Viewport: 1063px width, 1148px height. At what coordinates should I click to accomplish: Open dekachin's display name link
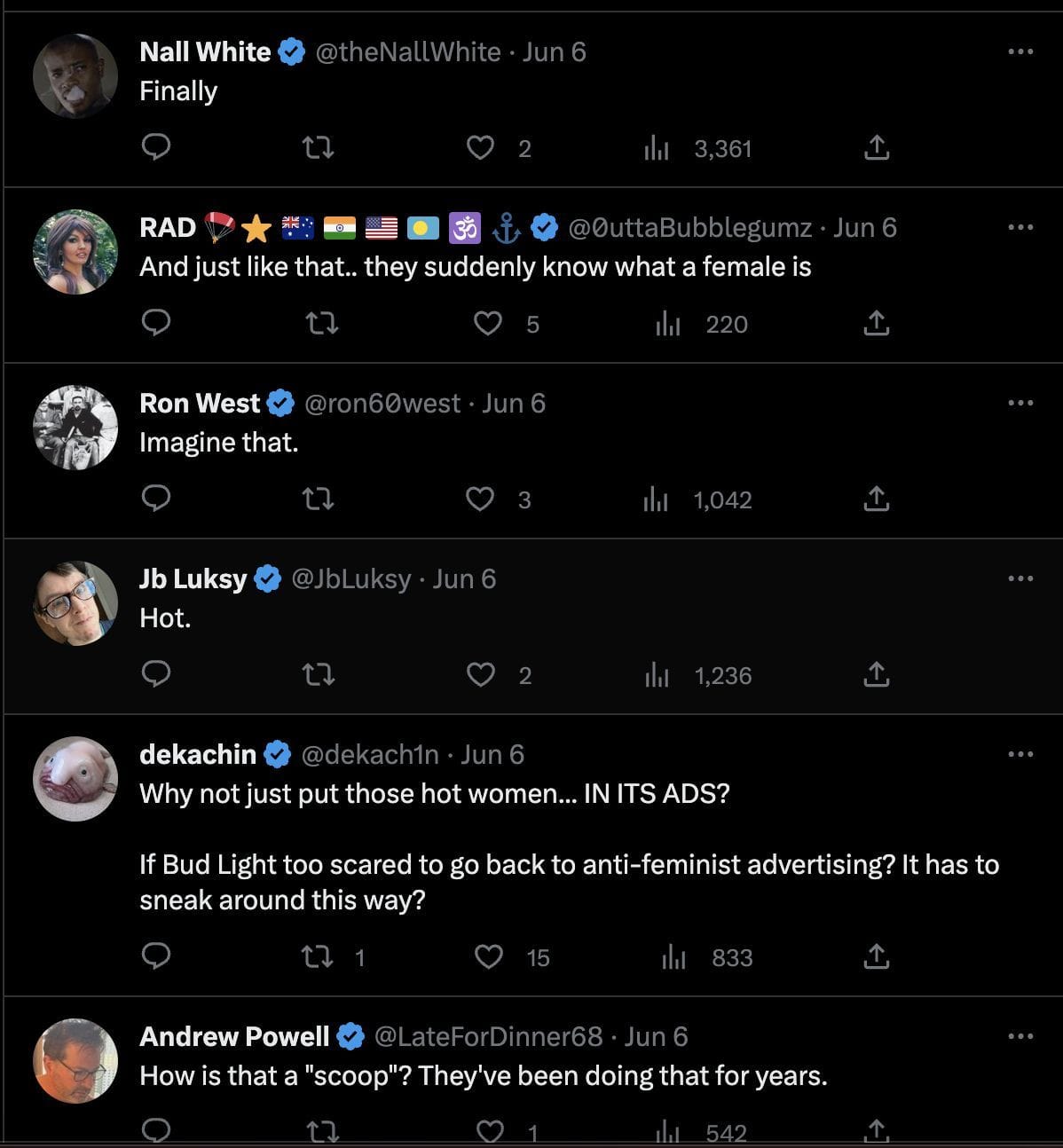click(198, 755)
